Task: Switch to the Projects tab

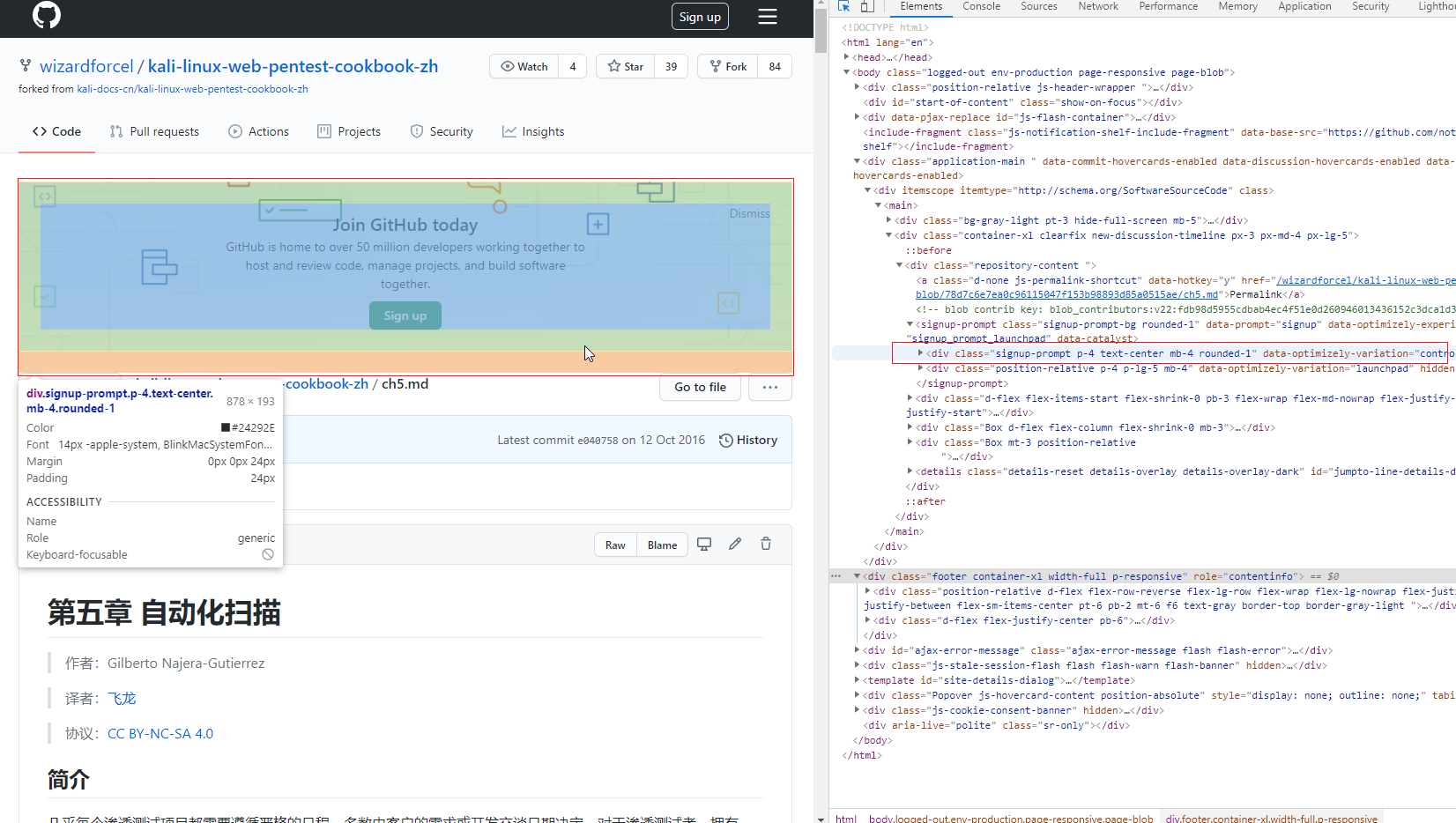Action: (349, 131)
